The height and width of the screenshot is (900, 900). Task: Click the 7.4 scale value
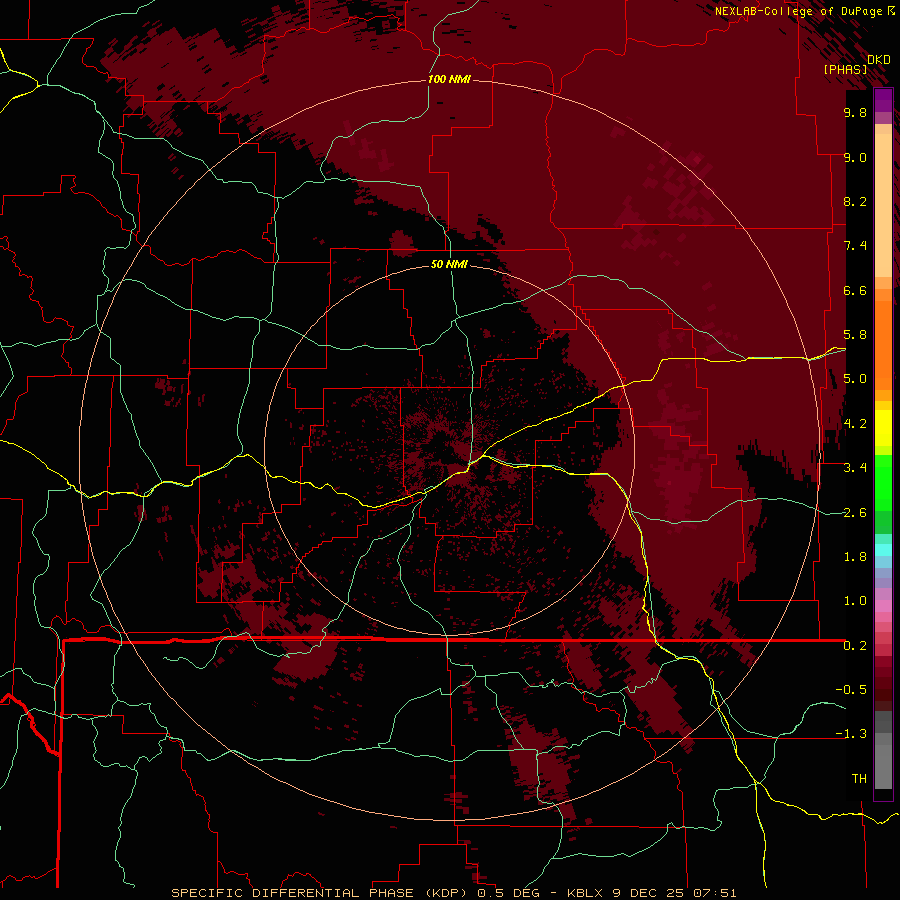855,246
